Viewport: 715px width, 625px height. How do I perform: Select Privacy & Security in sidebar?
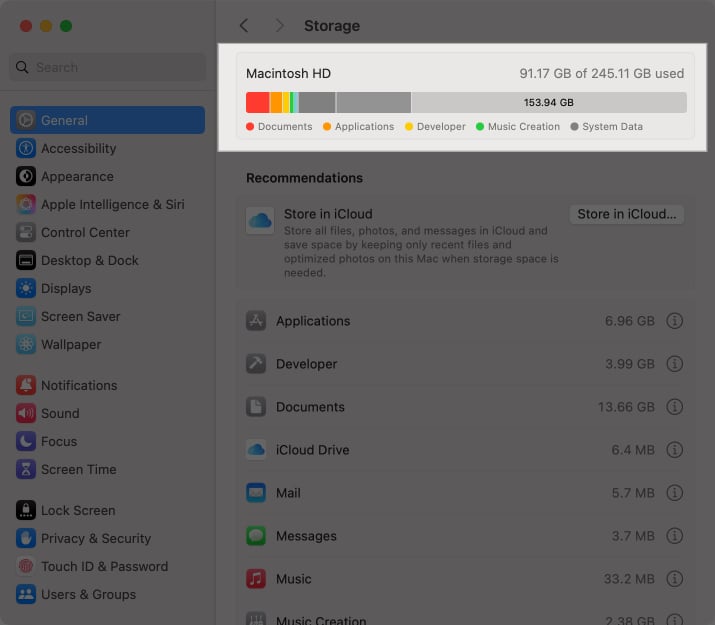click(96, 538)
